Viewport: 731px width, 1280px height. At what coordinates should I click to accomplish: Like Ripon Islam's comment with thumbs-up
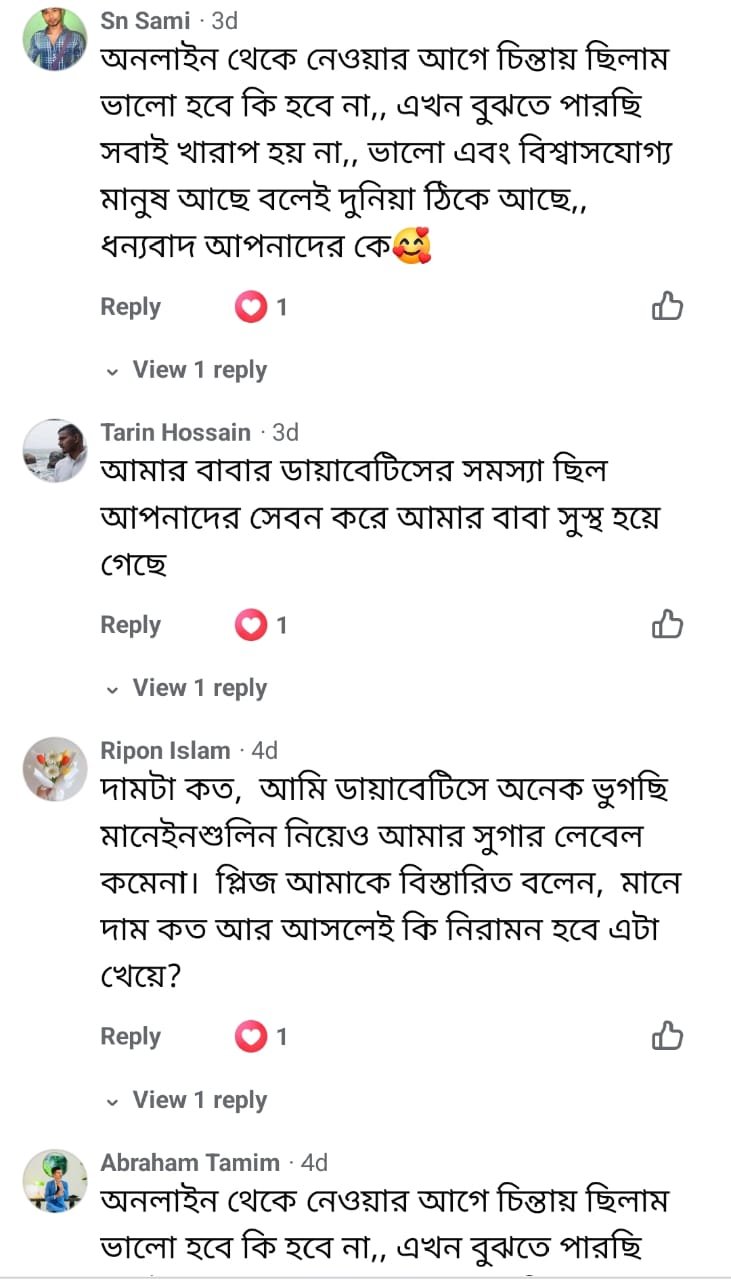667,1036
